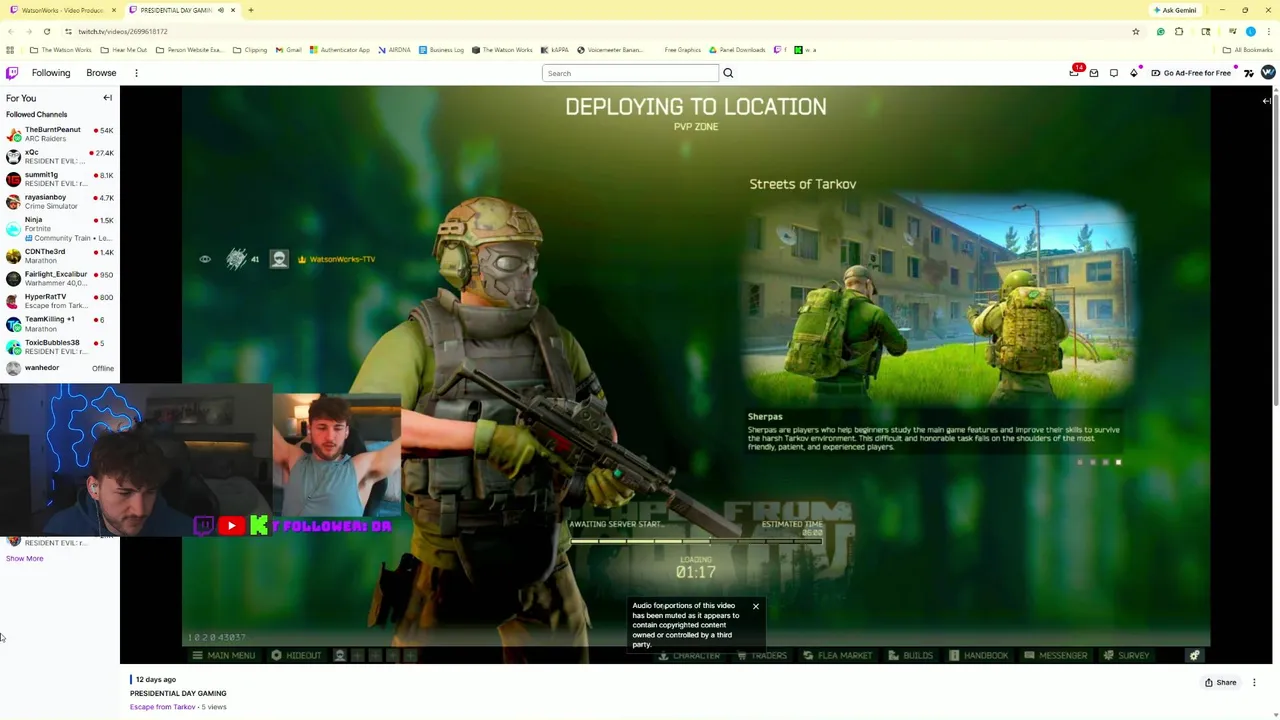Click the address bar URL
The height and width of the screenshot is (720, 1280).
point(123,31)
